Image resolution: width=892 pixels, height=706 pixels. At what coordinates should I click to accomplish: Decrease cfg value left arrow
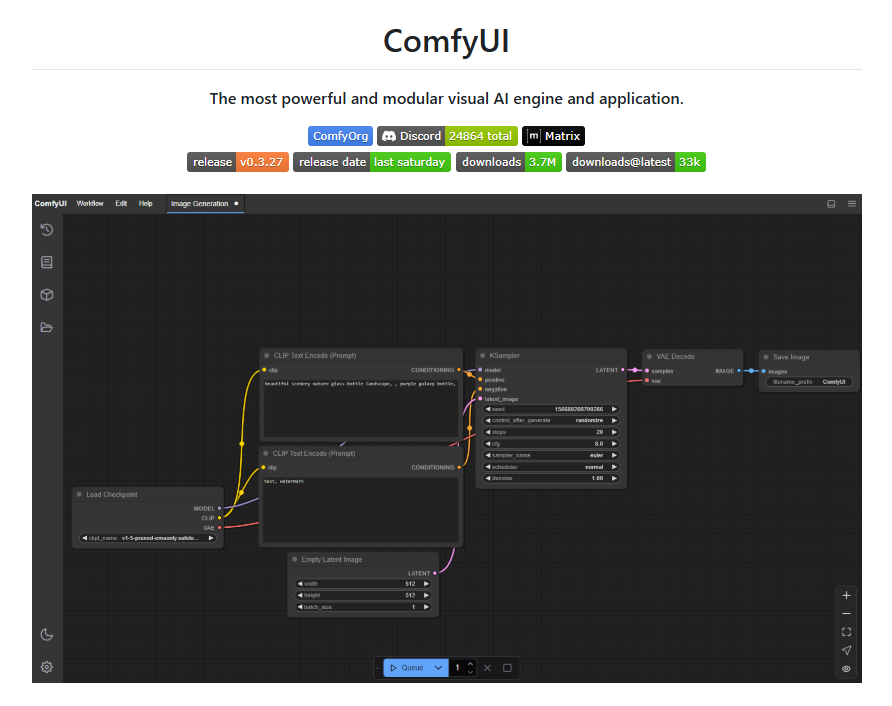click(488, 444)
